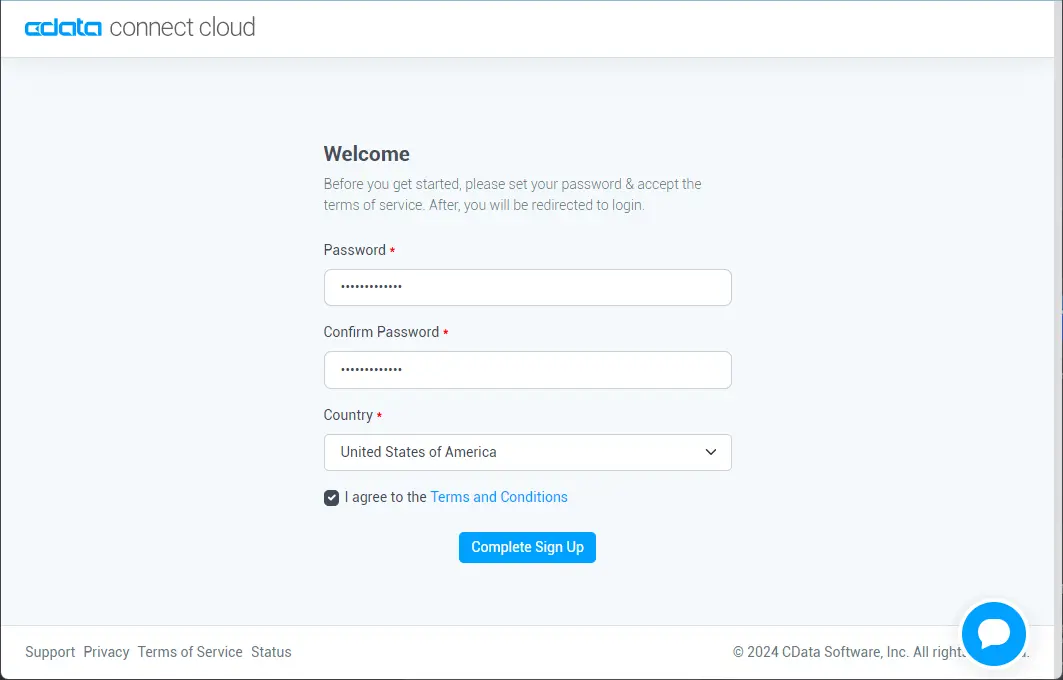Click the CData Connect Cloud logo

tap(140, 28)
